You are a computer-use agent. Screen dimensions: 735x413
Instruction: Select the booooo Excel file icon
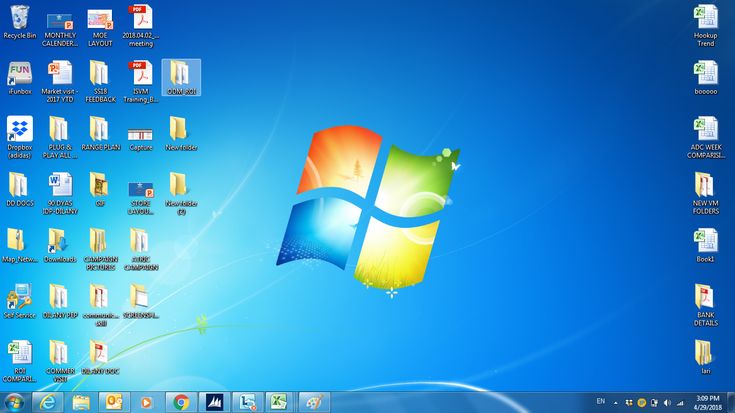pos(705,78)
